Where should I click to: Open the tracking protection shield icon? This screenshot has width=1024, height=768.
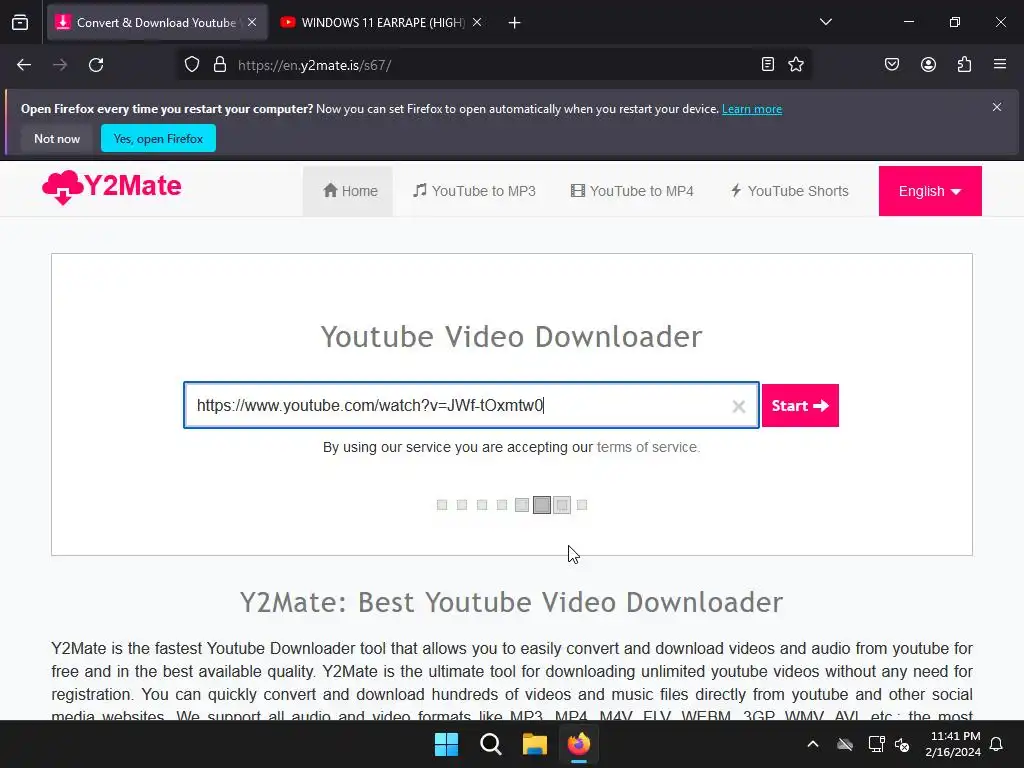pyautogui.click(x=191, y=65)
